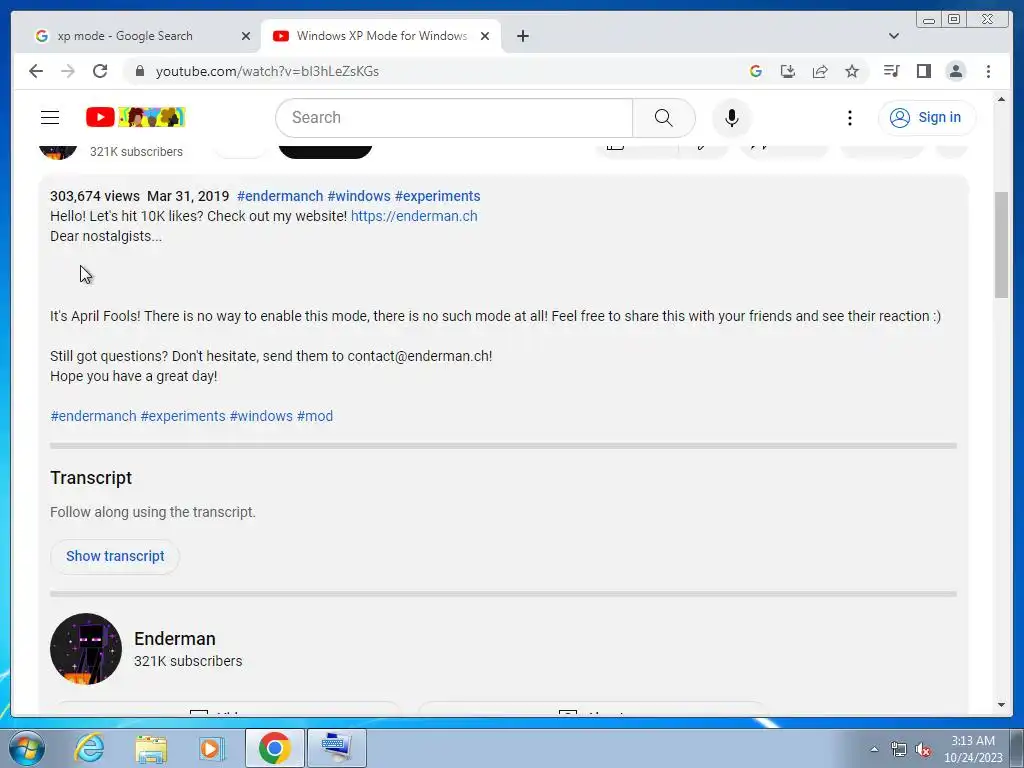Open the https://enderman.ch link
The image size is (1024, 768).
coord(414,216)
